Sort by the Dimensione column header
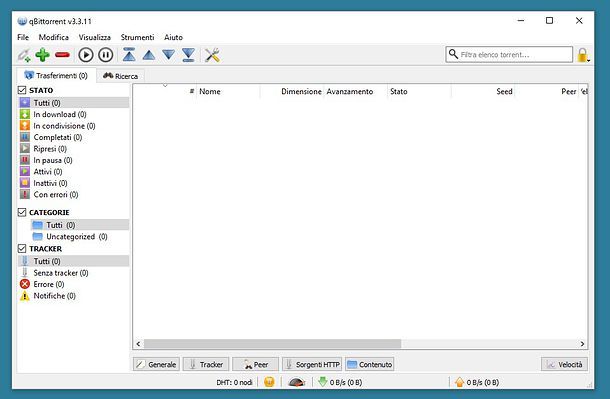The height and width of the screenshot is (399, 610). click(x=292, y=91)
